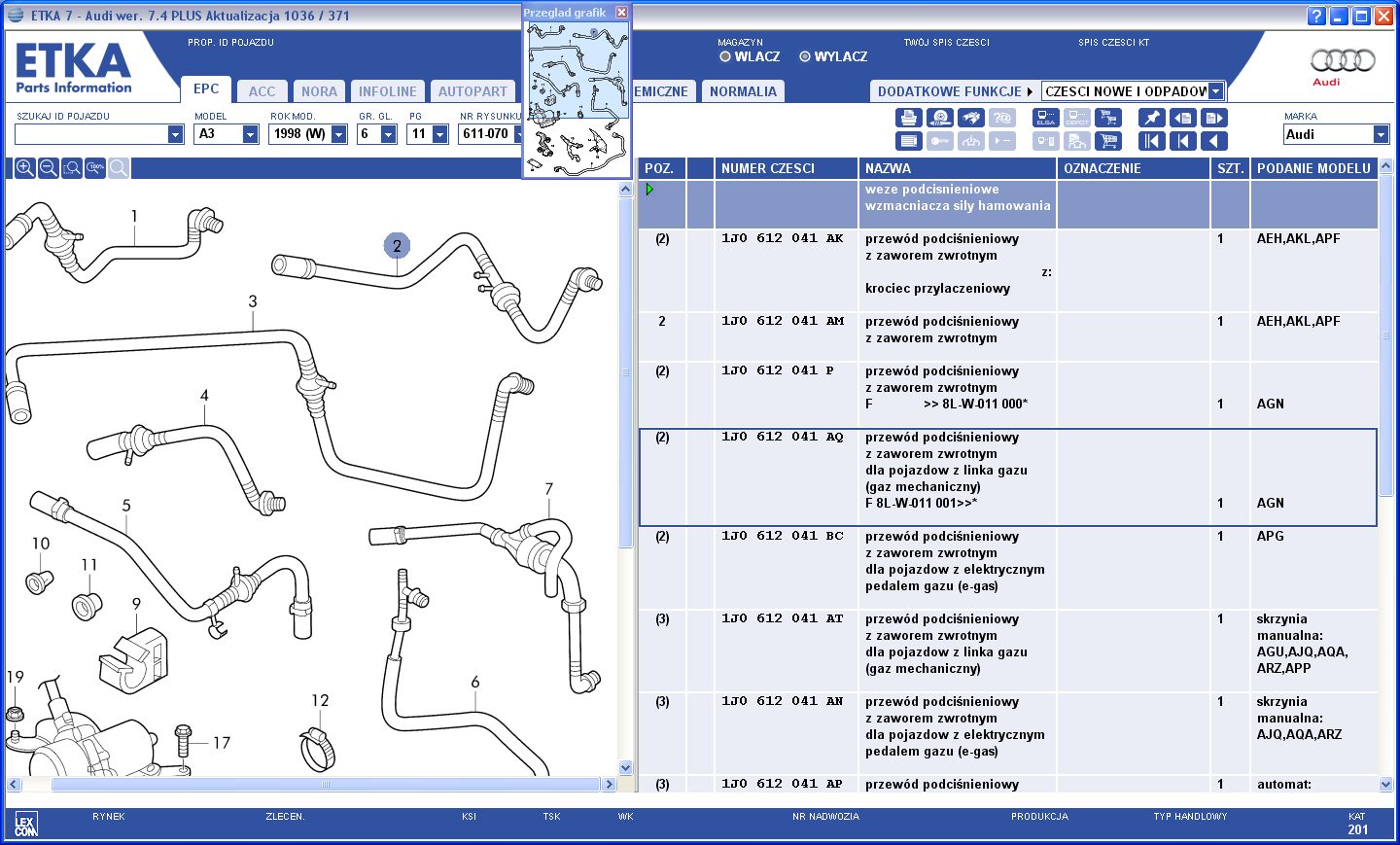Viewport: 1400px width, 845px height.
Task: Click the NAZWA column header
Action: point(957,168)
